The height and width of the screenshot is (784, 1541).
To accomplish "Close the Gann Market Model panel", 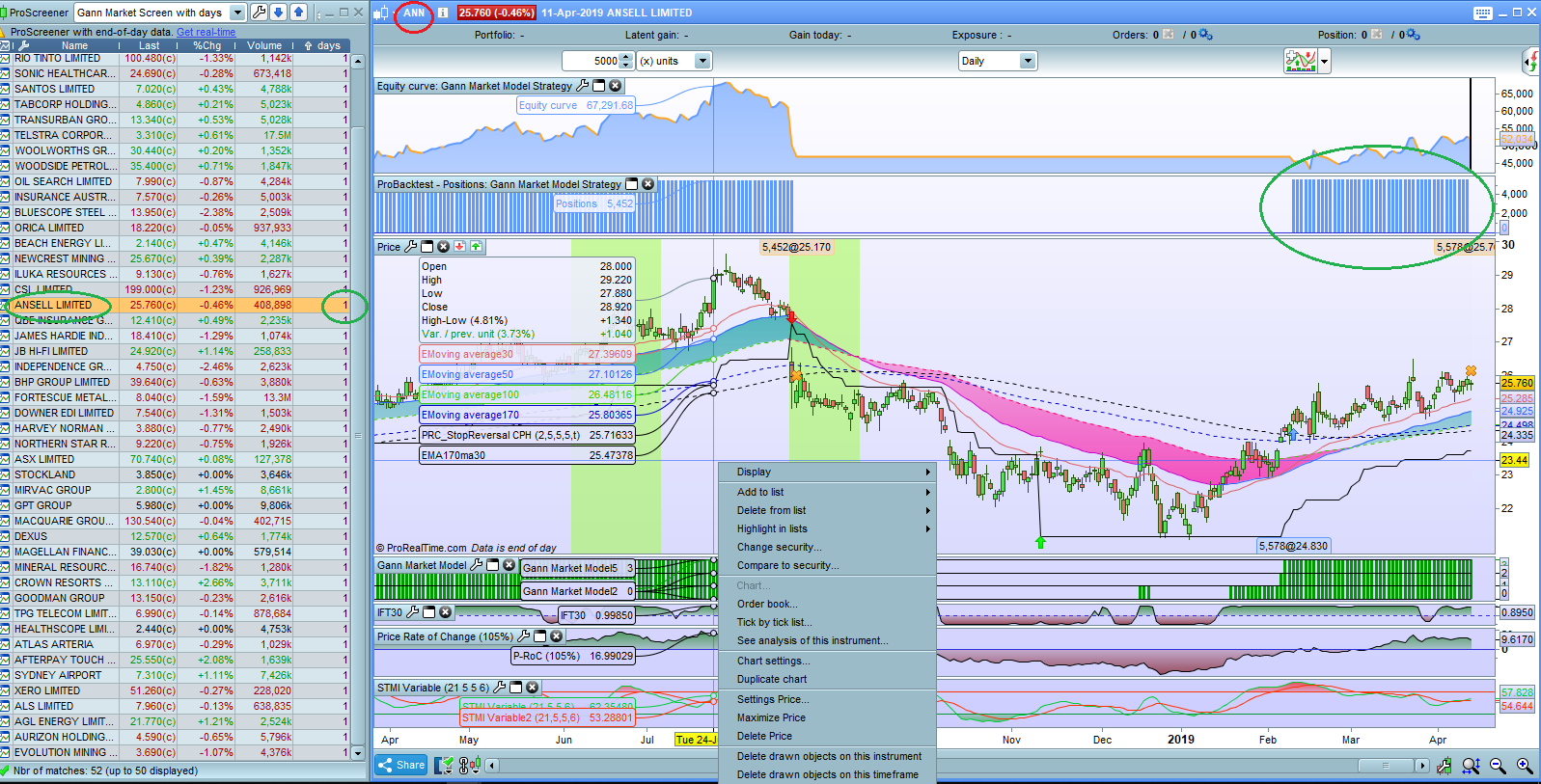I will [509, 565].
